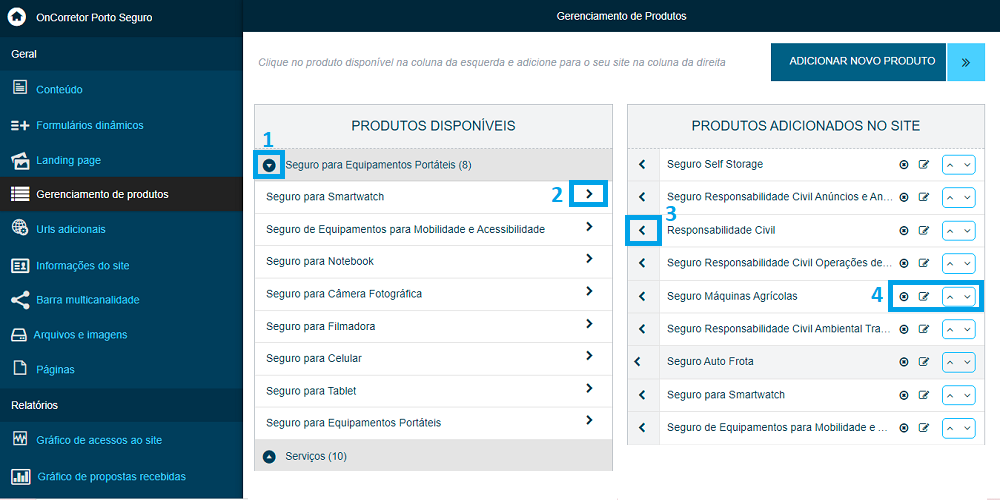The width and height of the screenshot is (1000, 500).
Task: Click the double-chevron button next to Adicionar Novo Produto
Action: 966,62
